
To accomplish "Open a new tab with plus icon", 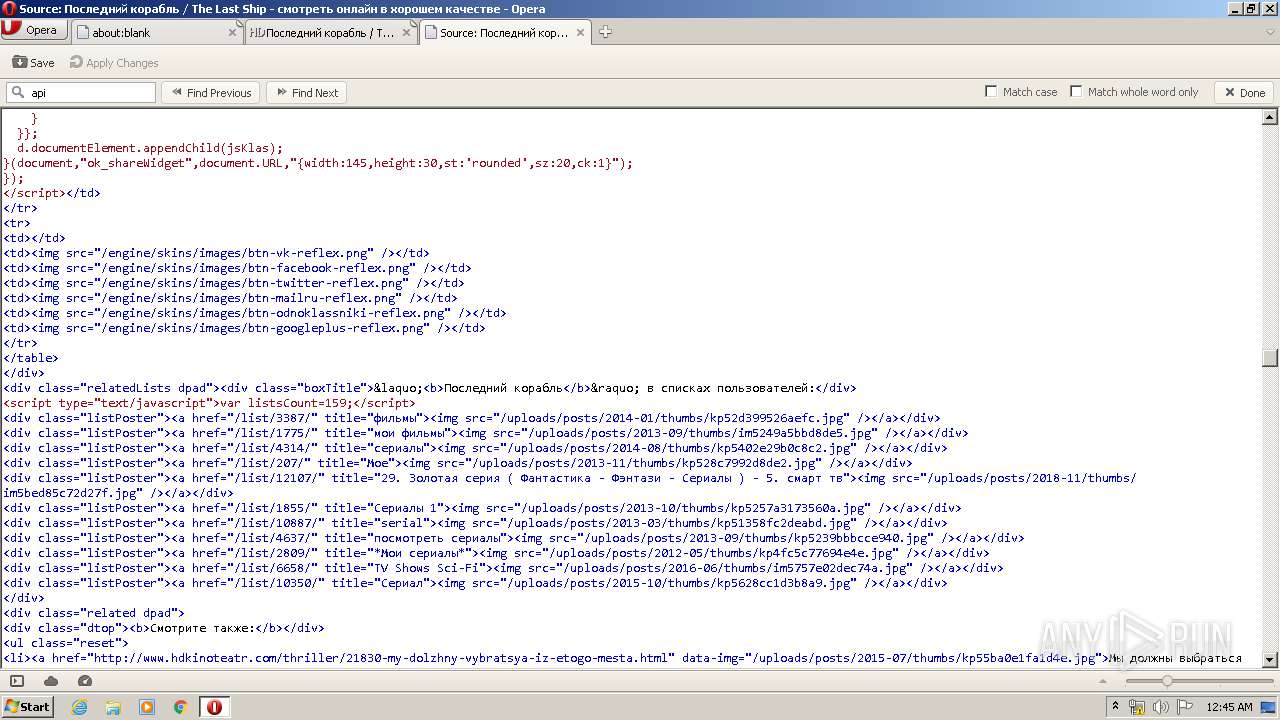I will point(605,32).
